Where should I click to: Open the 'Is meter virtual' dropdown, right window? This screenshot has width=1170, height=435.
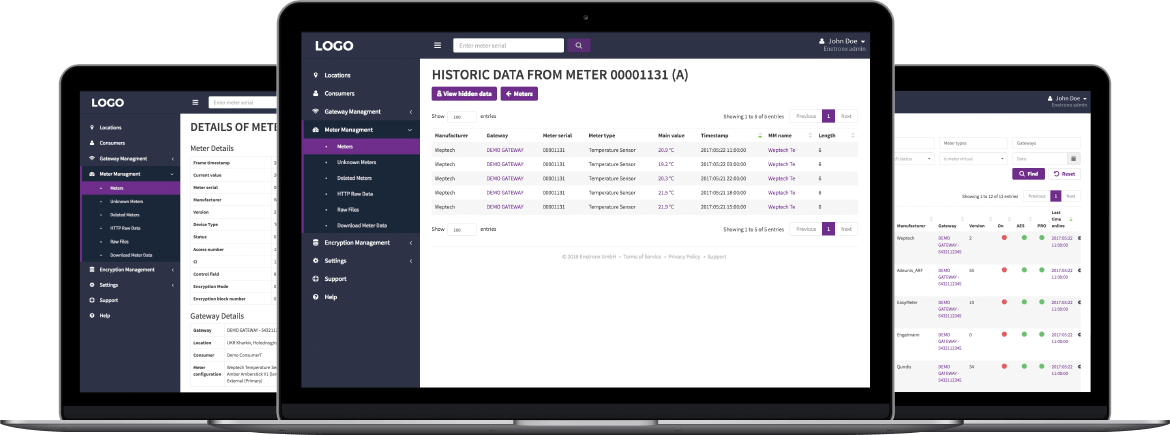tap(973, 158)
